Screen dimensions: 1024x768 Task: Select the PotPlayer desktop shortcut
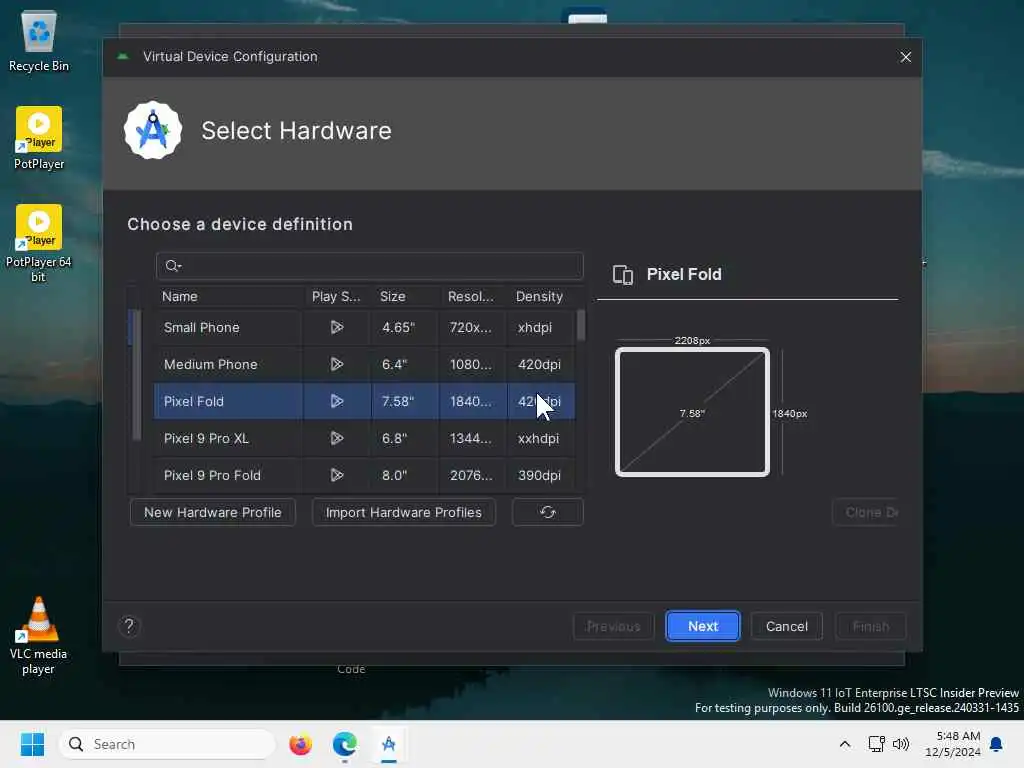click(x=39, y=138)
